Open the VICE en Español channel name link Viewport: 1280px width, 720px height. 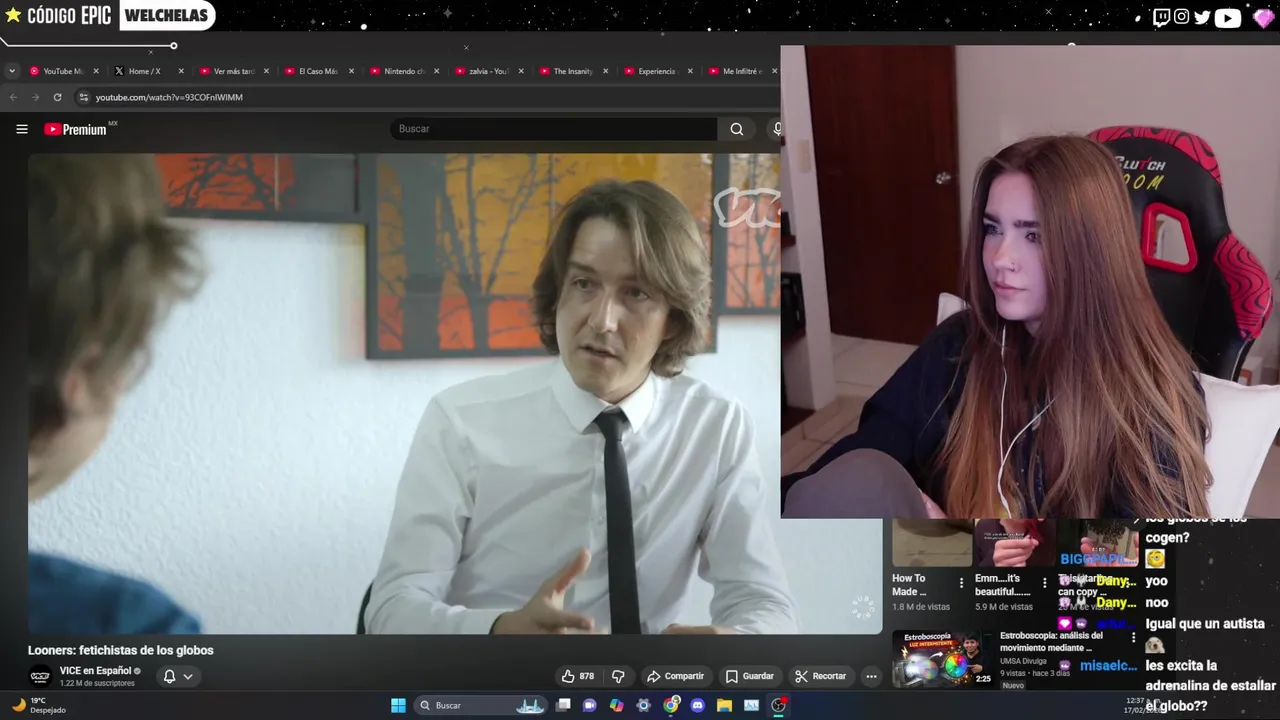95,671
